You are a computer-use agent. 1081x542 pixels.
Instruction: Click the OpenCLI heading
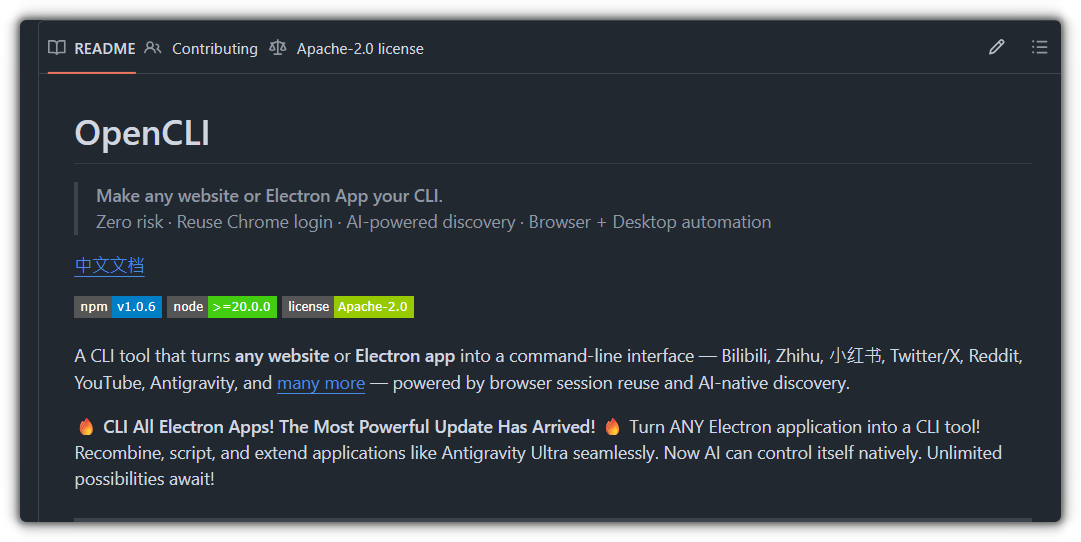[142, 133]
